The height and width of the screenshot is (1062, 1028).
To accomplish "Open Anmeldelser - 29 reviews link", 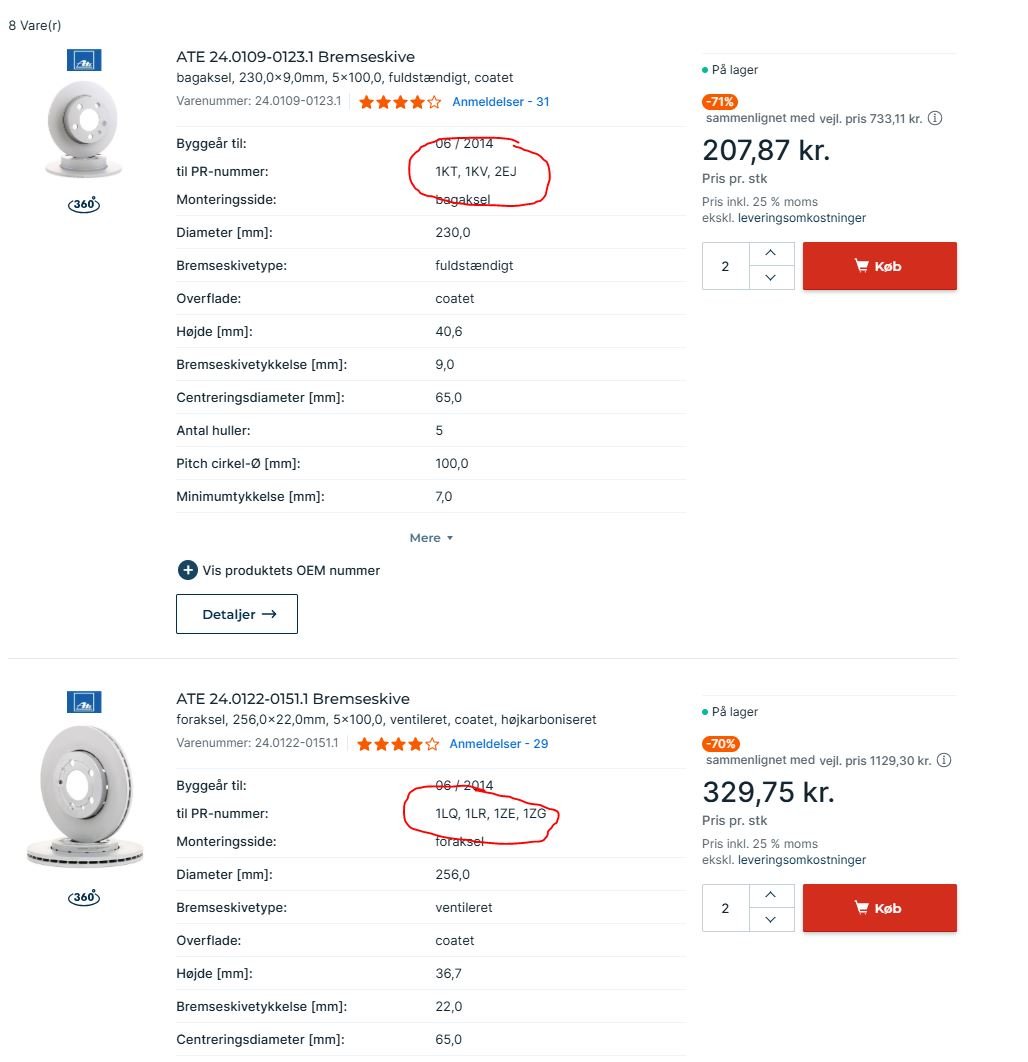I will tap(498, 744).
